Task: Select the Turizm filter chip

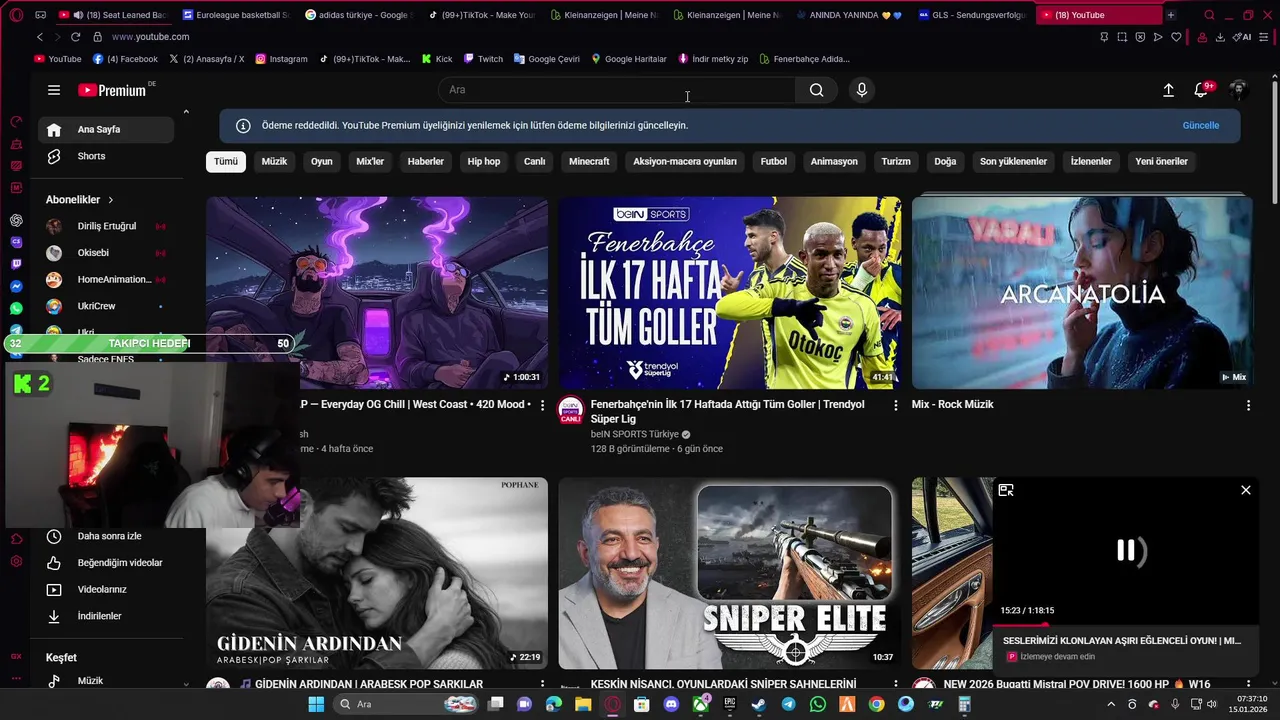Action: 896,162
